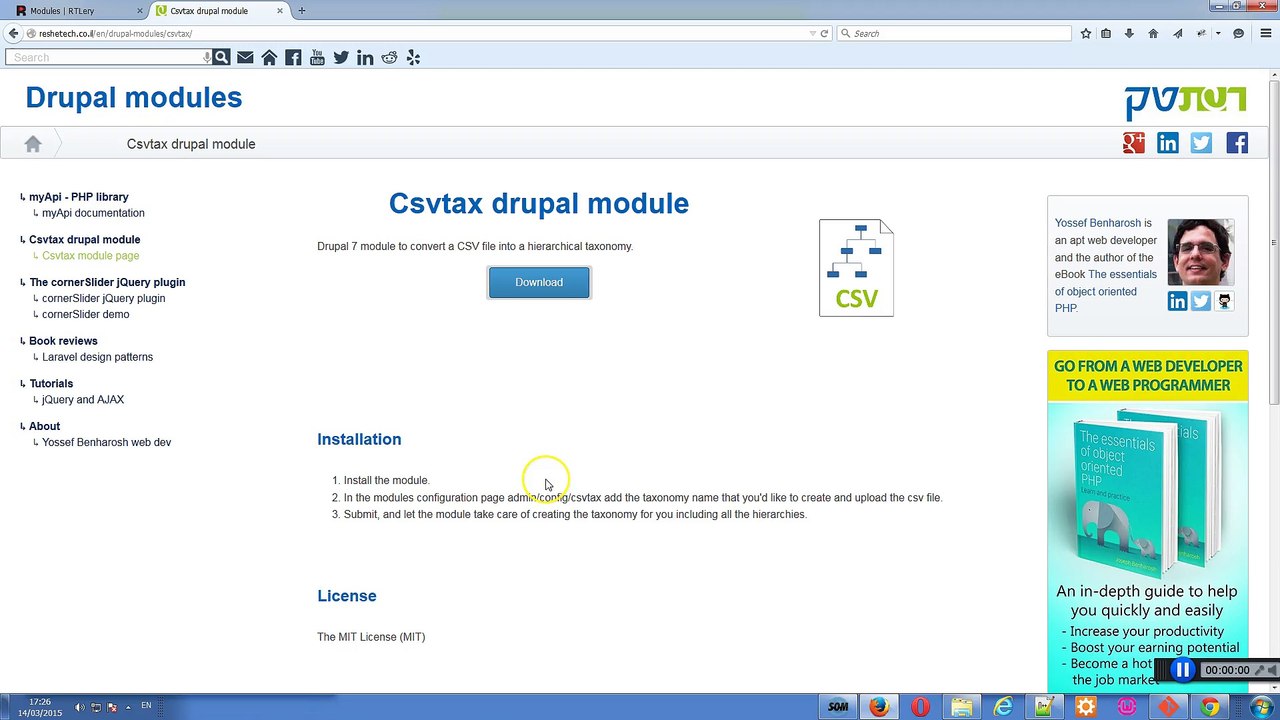Open the downloads arrow panel

point(1129,33)
